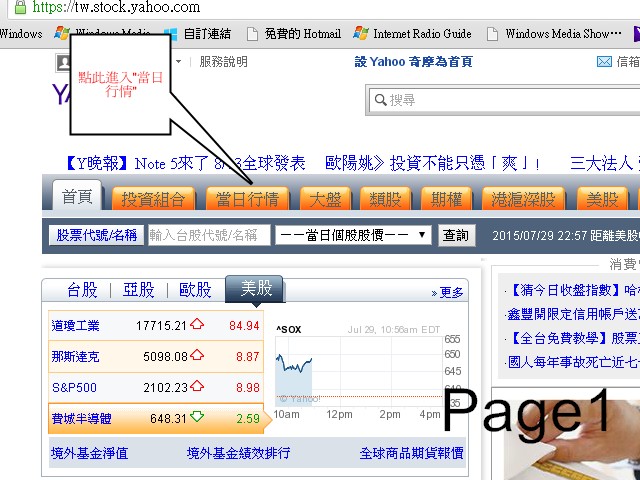640x480 pixels.
Task: Click the user avatar icon at top left
Action: [x=63, y=62]
